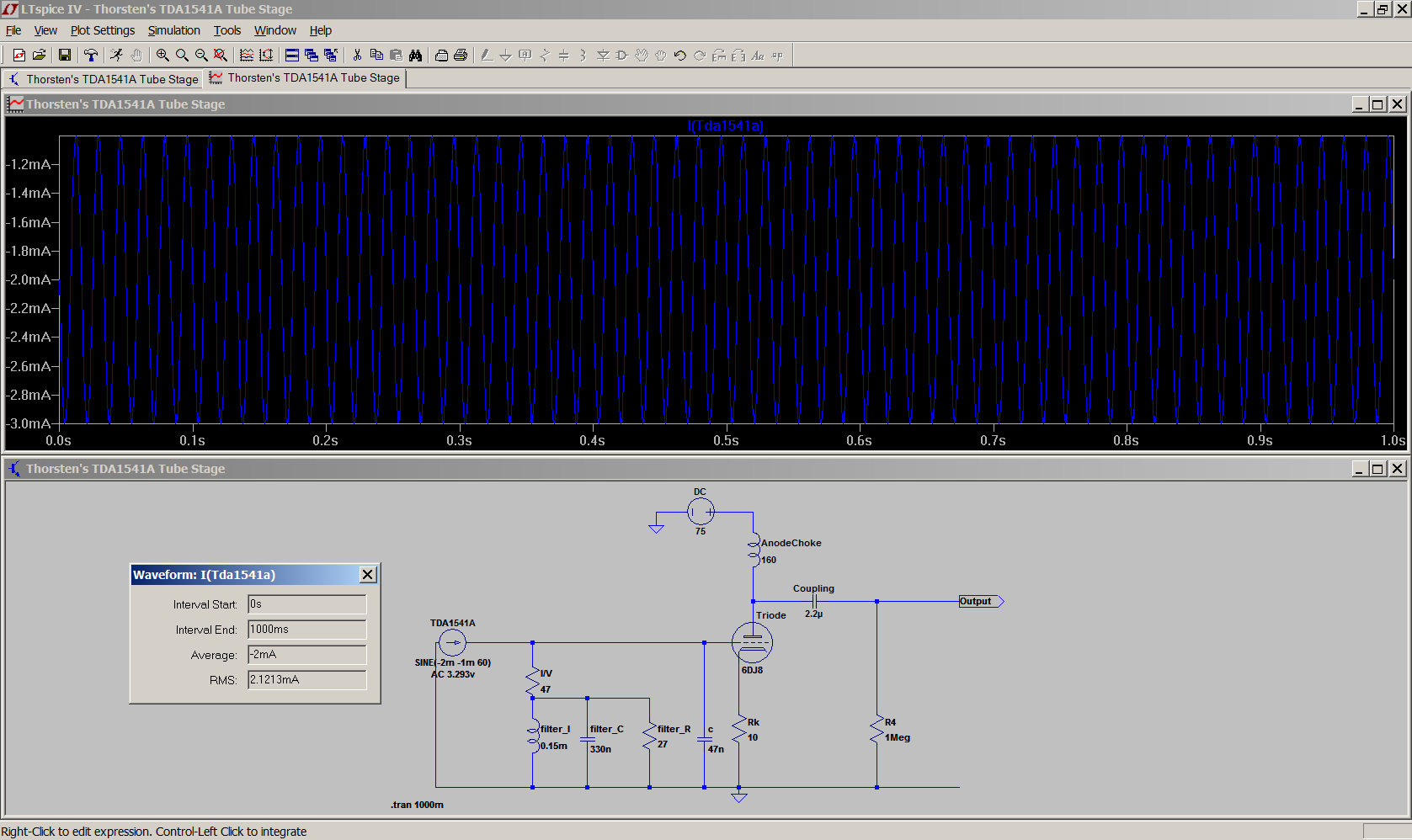Click the Coupling capacitor label
Image resolution: width=1412 pixels, height=840 pixels.
813,588
